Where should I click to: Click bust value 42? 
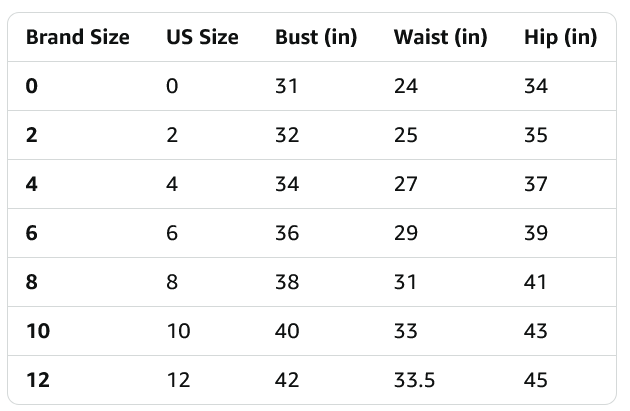point(287,380)
